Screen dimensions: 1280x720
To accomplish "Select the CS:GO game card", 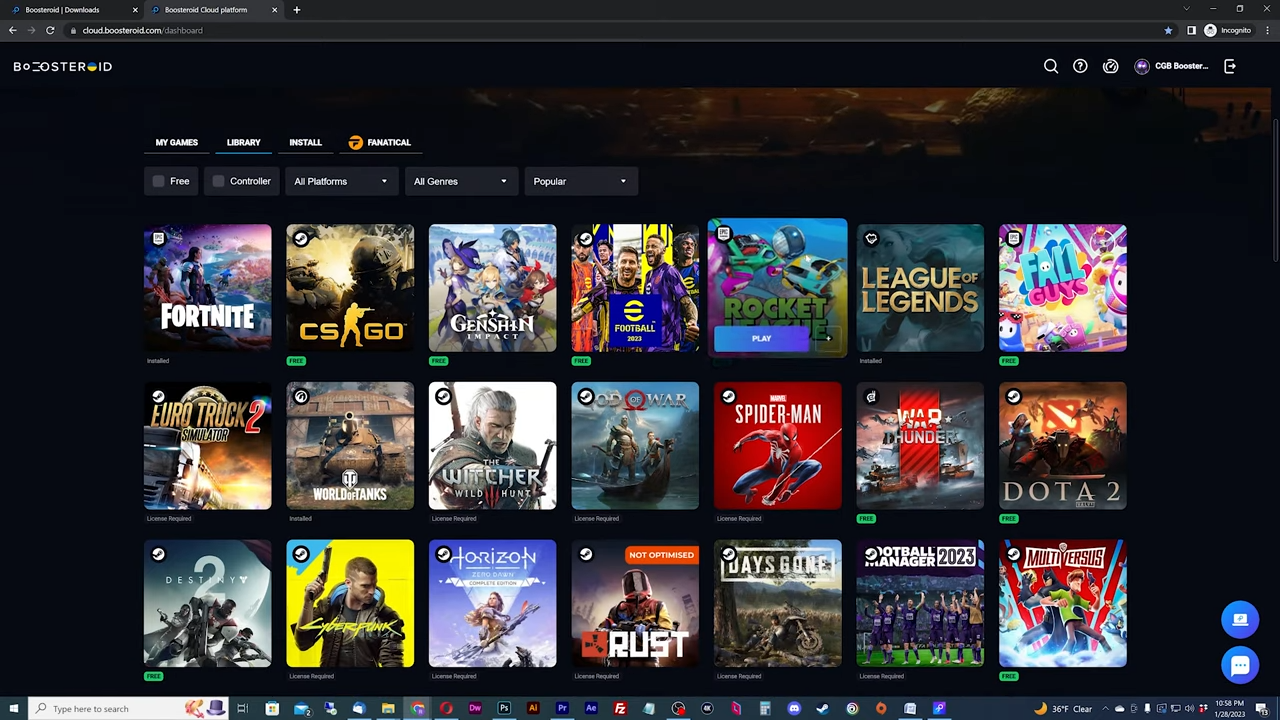I will 350,288.
